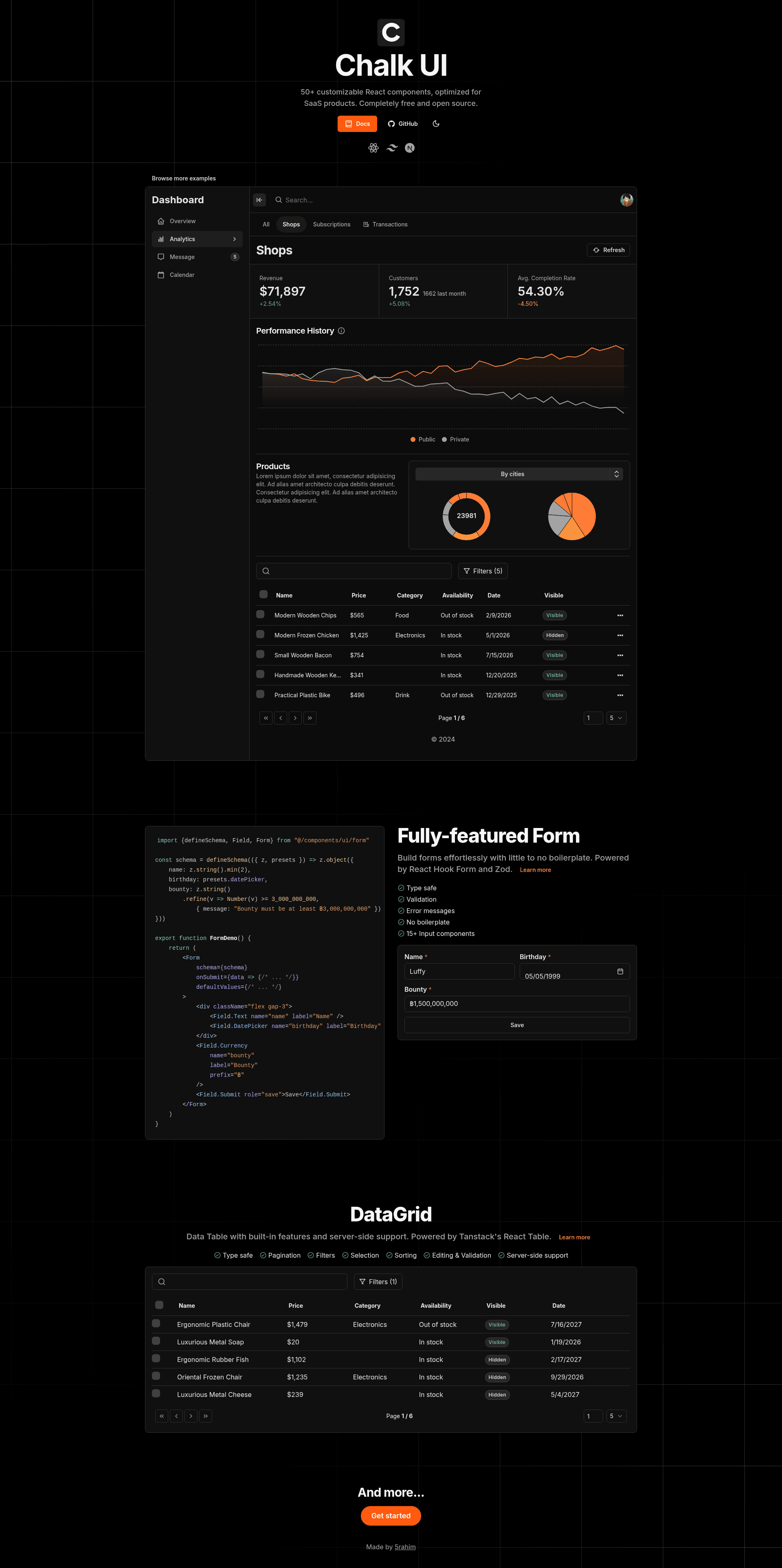Go to last page in DataGrid table
This screenshot has height=1568, width=782.
click(206, 1416)
